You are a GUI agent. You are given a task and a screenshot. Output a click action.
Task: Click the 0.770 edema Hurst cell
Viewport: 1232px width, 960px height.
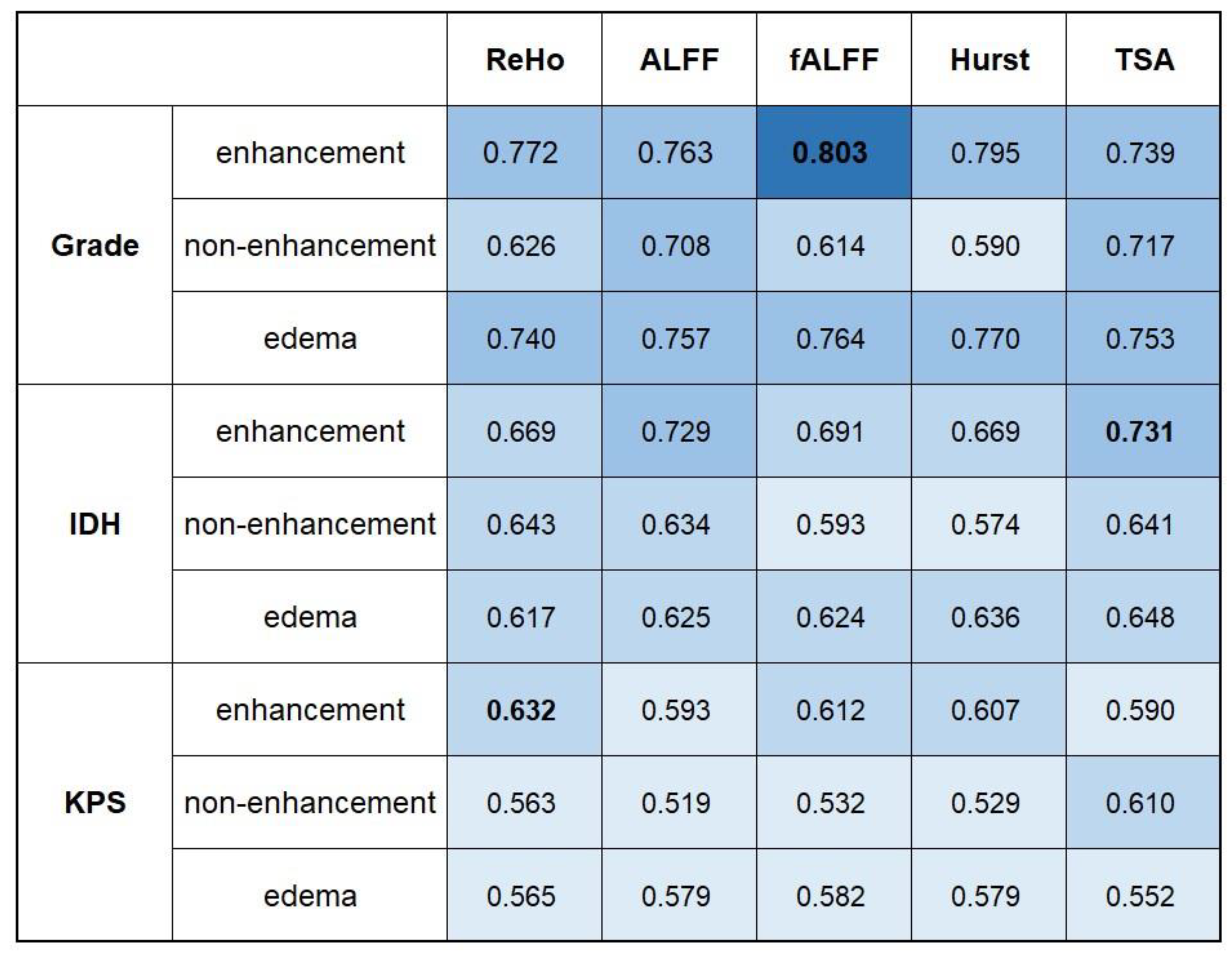click(x=985, y=339)
